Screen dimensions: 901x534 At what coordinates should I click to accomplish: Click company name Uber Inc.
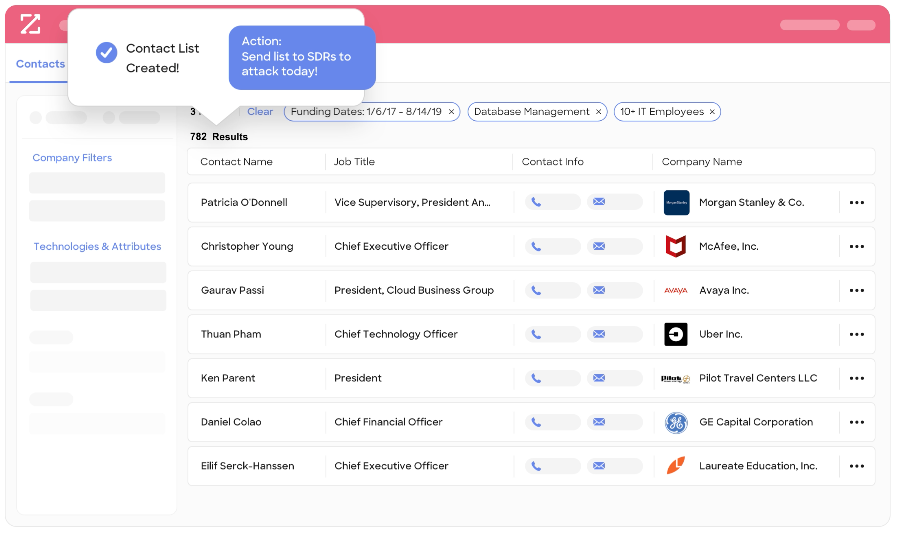[721, 335]
